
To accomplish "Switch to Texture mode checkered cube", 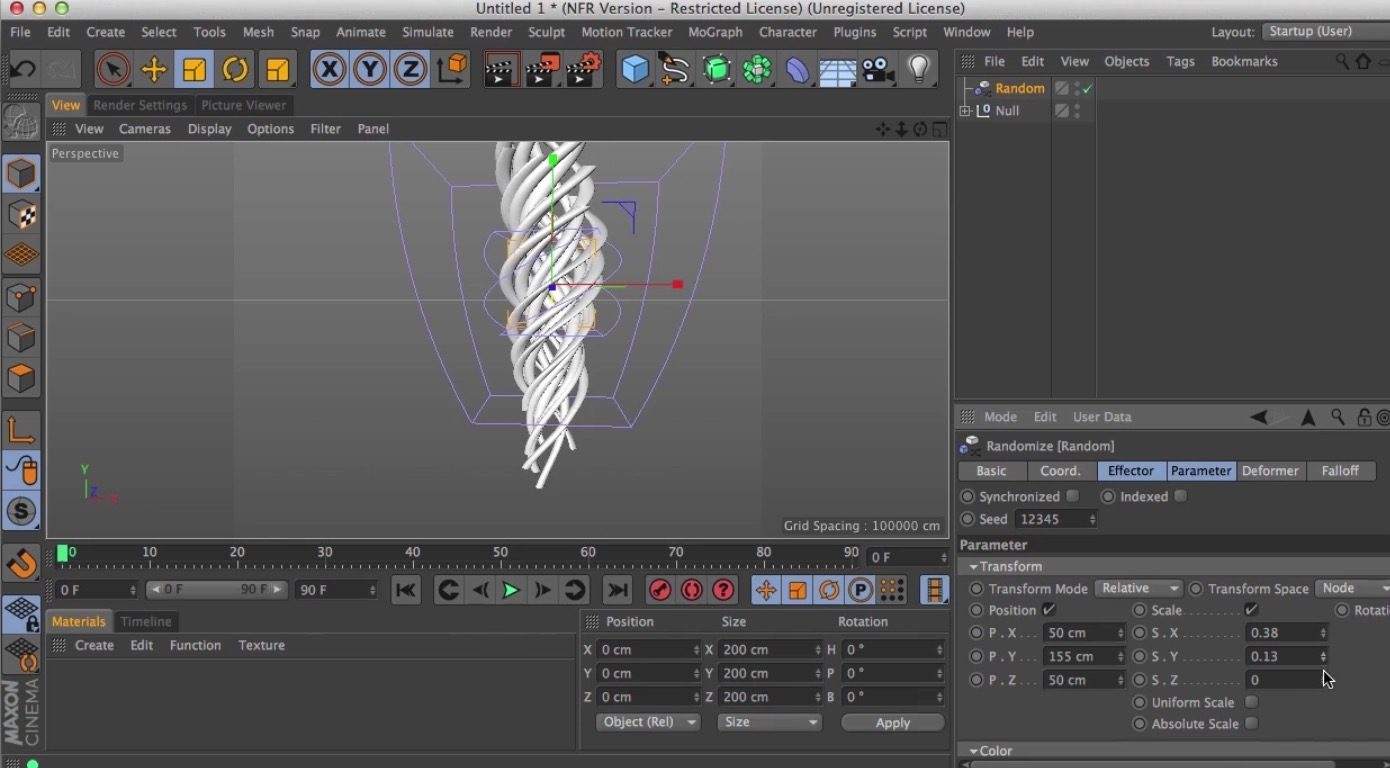I will [x=21, y=215].
